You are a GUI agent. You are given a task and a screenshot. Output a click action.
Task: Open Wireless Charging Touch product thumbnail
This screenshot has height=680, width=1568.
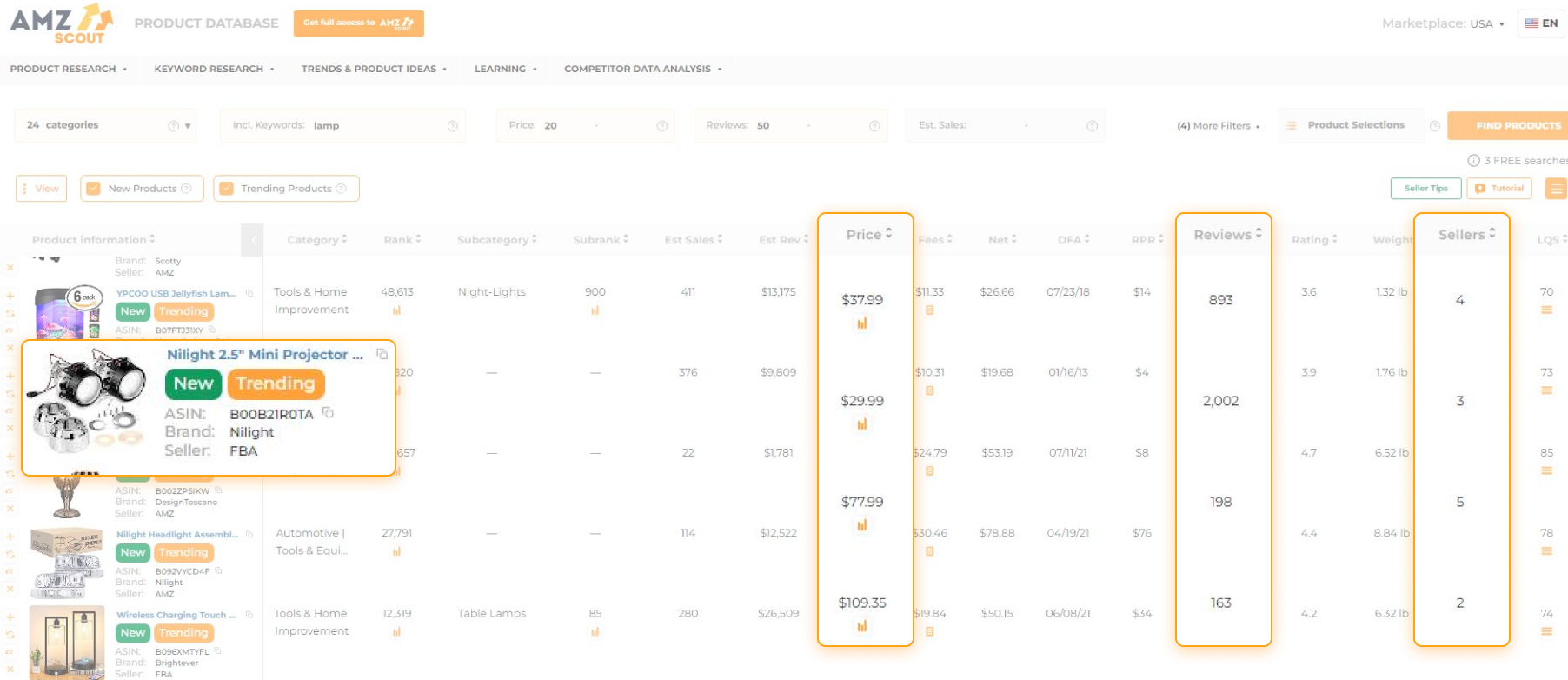(67, 643)
